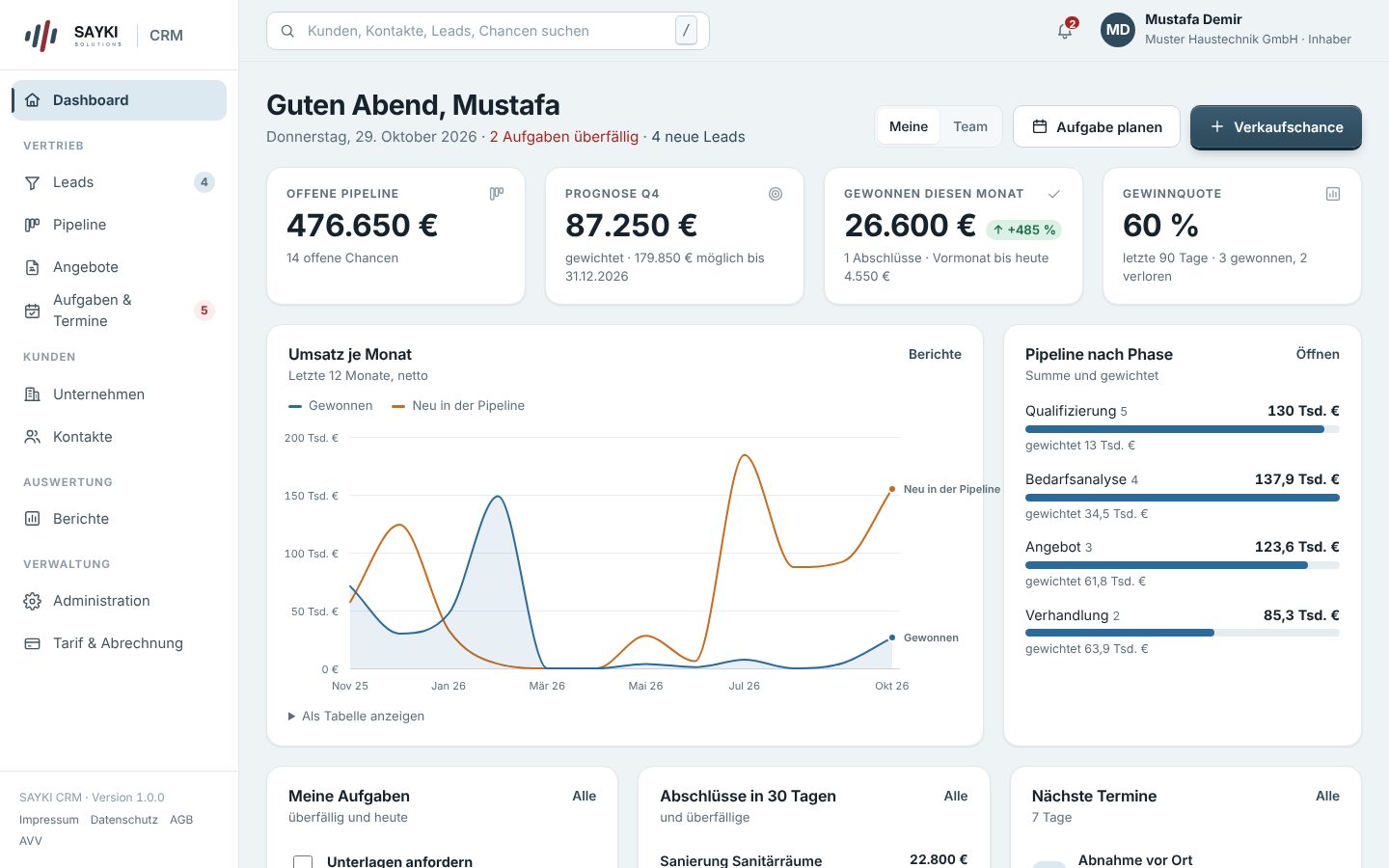Screen dimensions: 1389x868
Task: Expand Als Tabelle anzeigen
Action: (356, 717)
